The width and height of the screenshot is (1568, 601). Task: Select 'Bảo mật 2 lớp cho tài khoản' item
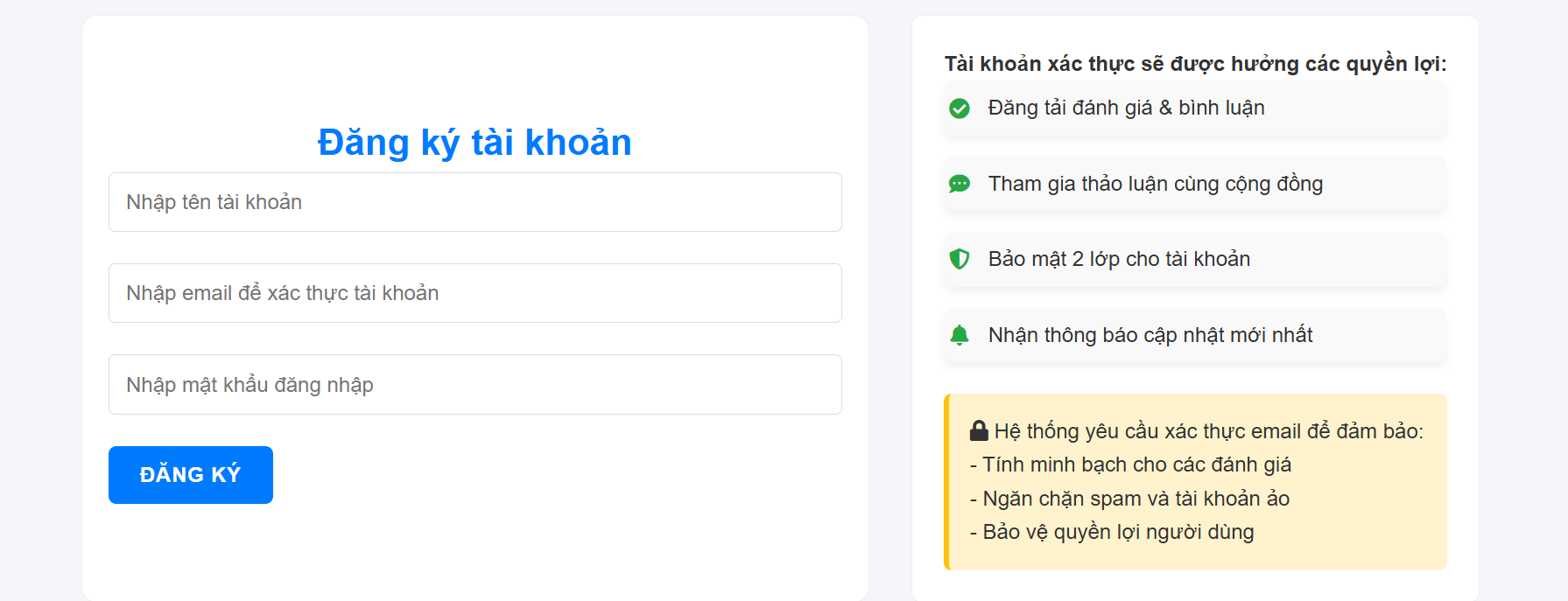click(x=1195, y=259)
